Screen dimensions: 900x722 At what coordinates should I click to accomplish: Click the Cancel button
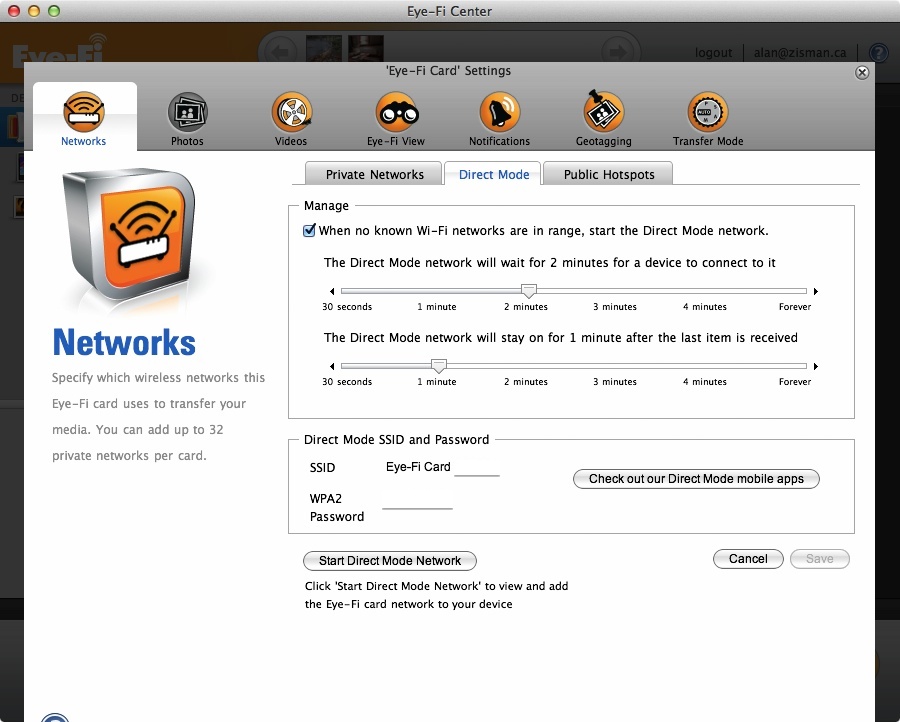pos(748,559)
